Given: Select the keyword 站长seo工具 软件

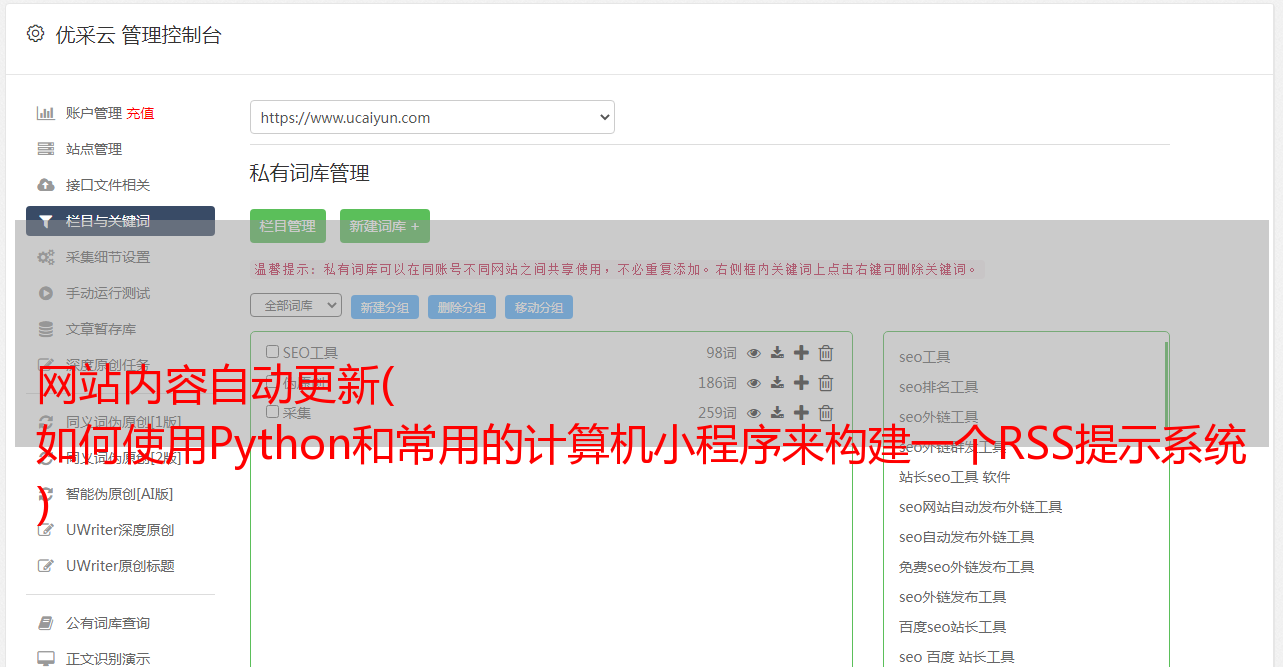Looking at the screenshot, I should [x=955, y=477].
